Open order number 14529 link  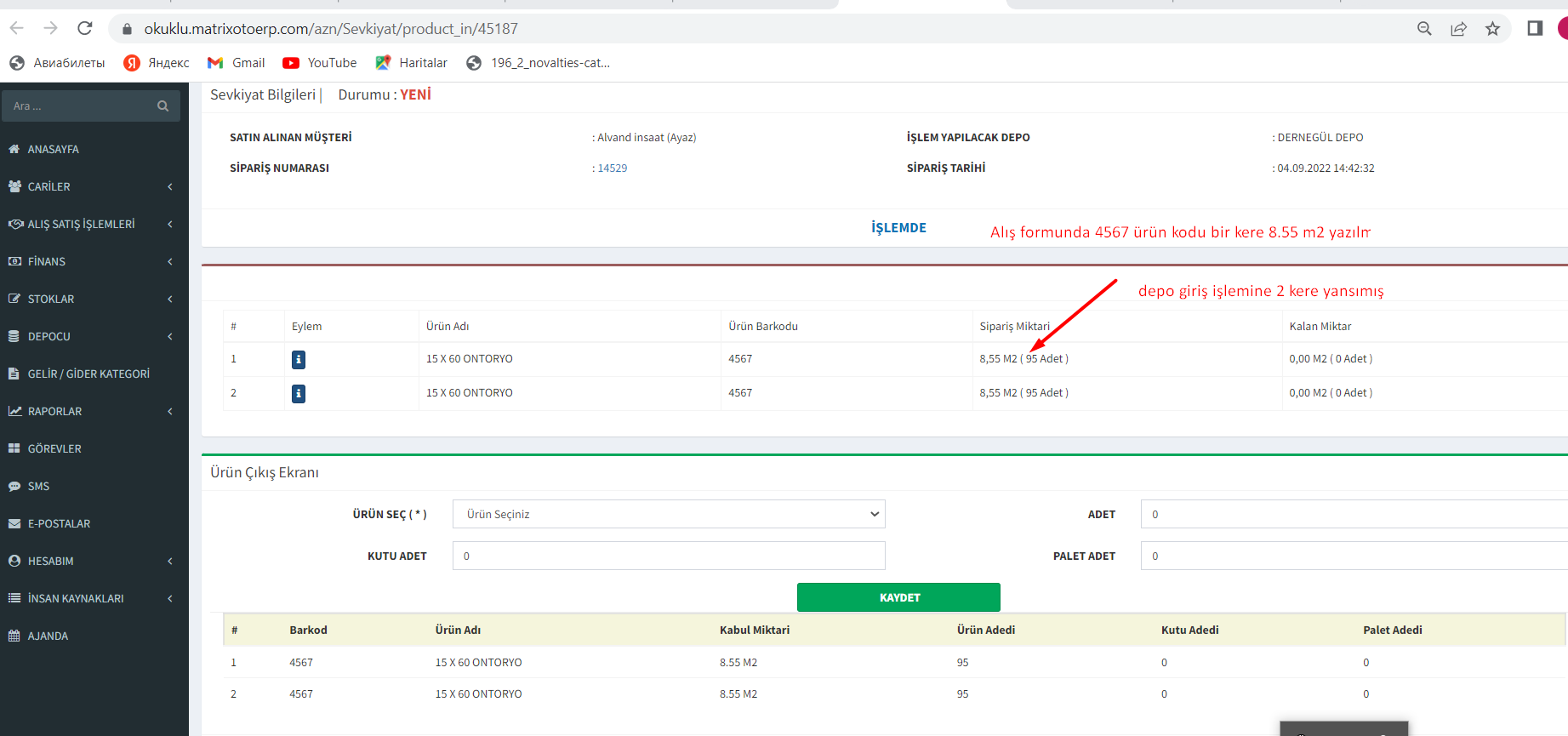[612, 168]
